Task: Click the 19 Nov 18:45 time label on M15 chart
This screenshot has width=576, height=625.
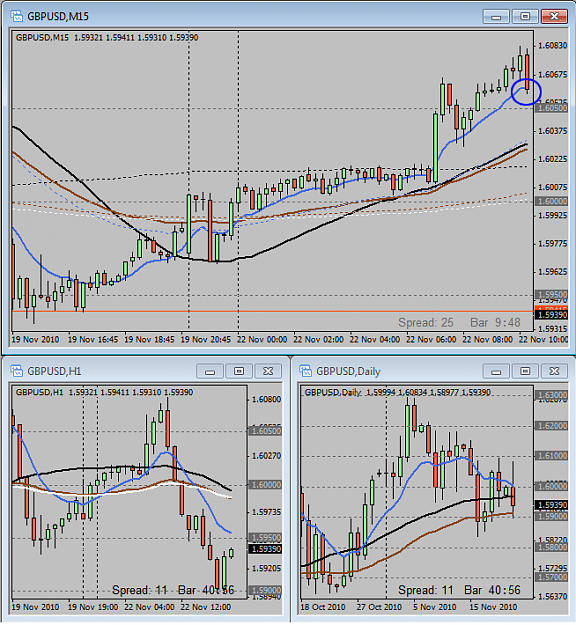Action: click(x=149, y=340)
